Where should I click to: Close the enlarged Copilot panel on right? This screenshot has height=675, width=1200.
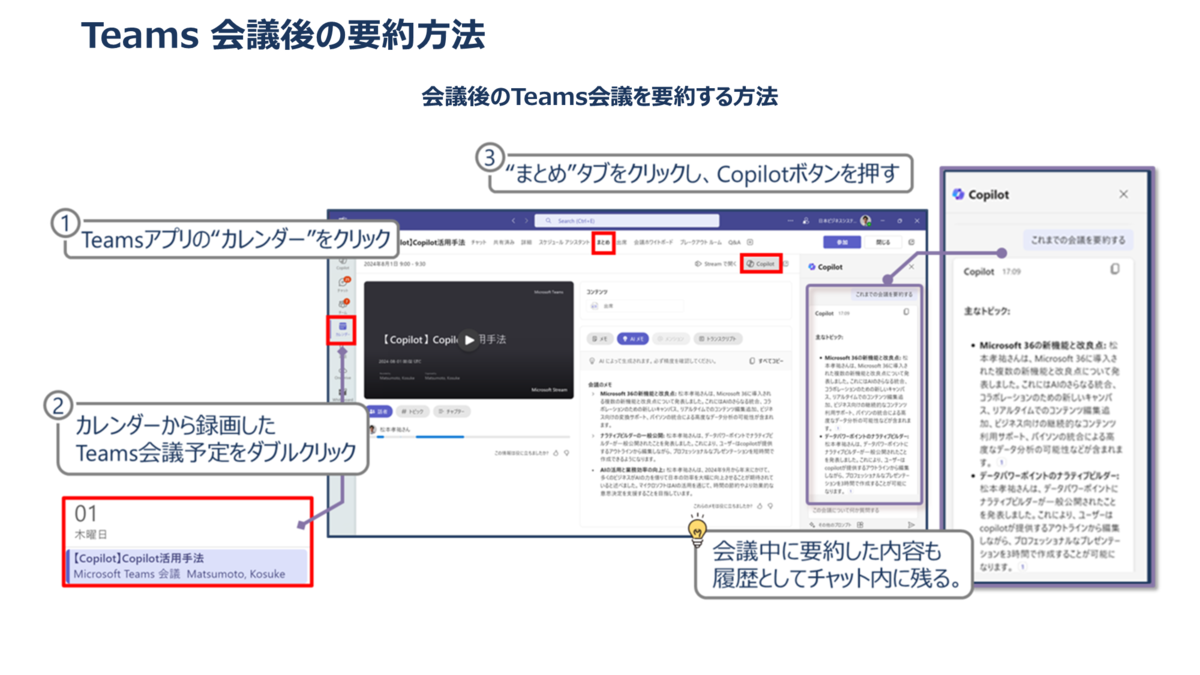(x=1123, y=194)
